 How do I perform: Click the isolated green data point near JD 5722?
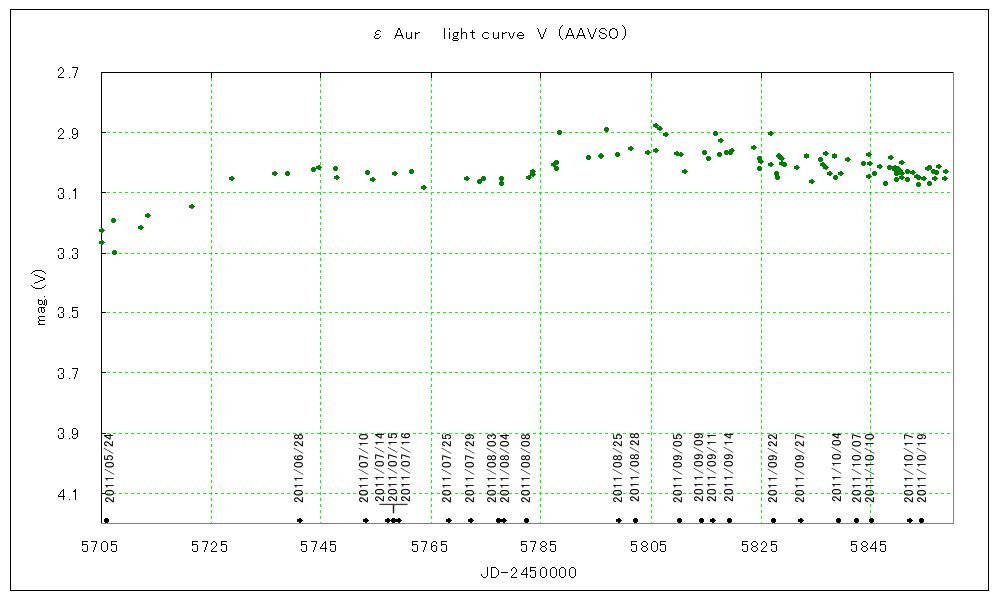[192, 206]
